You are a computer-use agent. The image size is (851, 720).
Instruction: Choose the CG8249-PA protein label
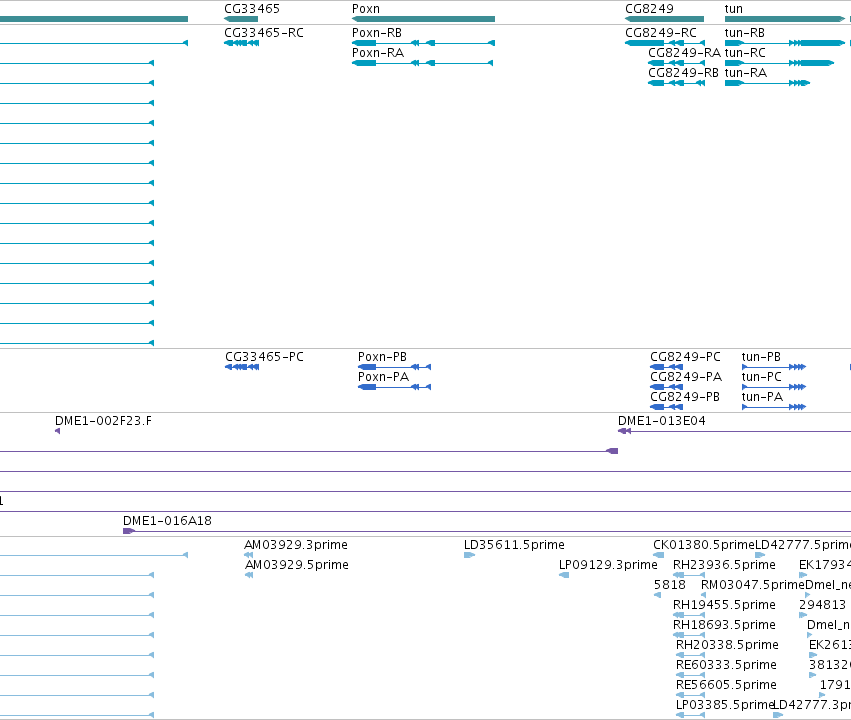pos(686,377)
